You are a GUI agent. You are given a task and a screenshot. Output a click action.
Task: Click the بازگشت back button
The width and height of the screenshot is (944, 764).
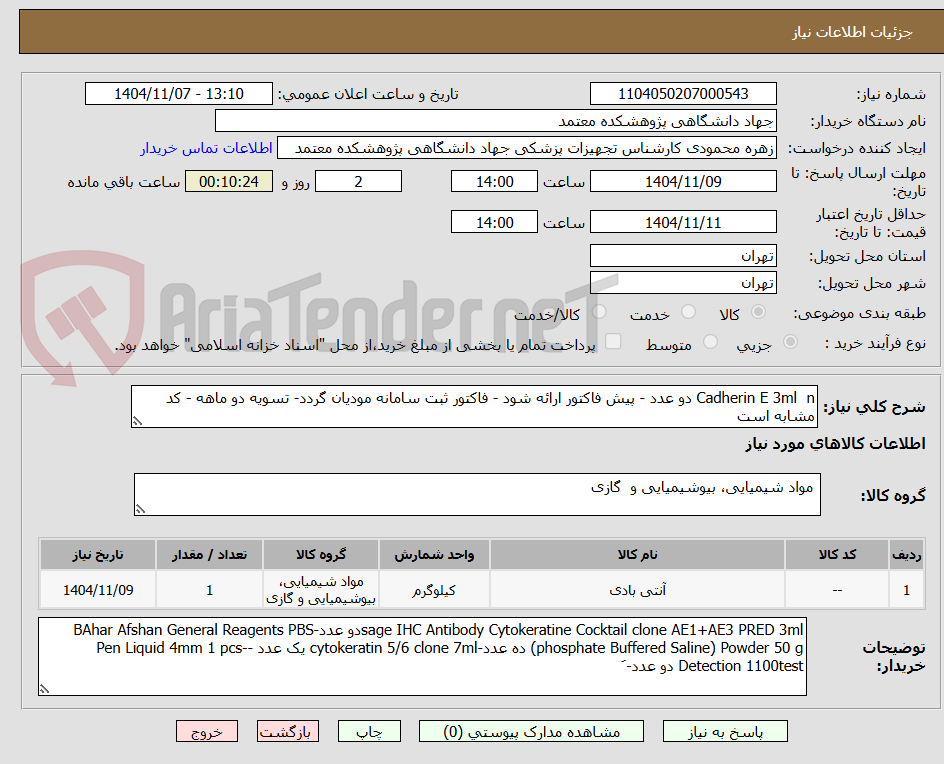[288, 731]
